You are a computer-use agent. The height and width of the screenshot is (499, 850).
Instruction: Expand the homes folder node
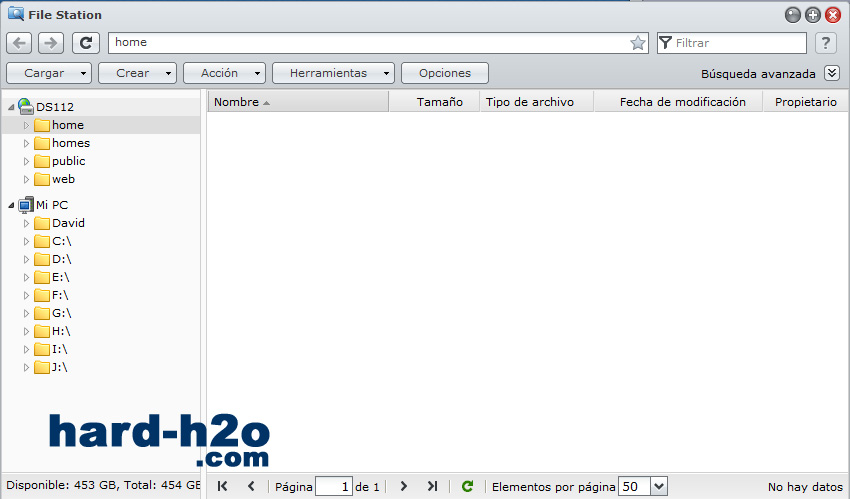coord(27,143)
